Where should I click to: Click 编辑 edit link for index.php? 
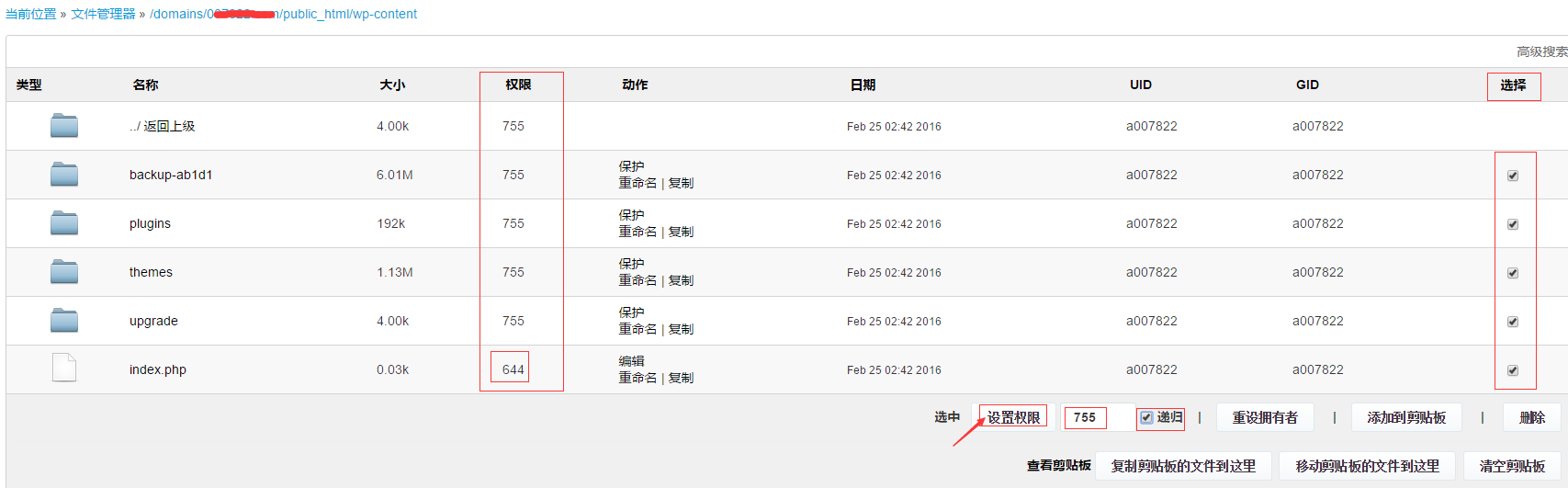(631, 361)
